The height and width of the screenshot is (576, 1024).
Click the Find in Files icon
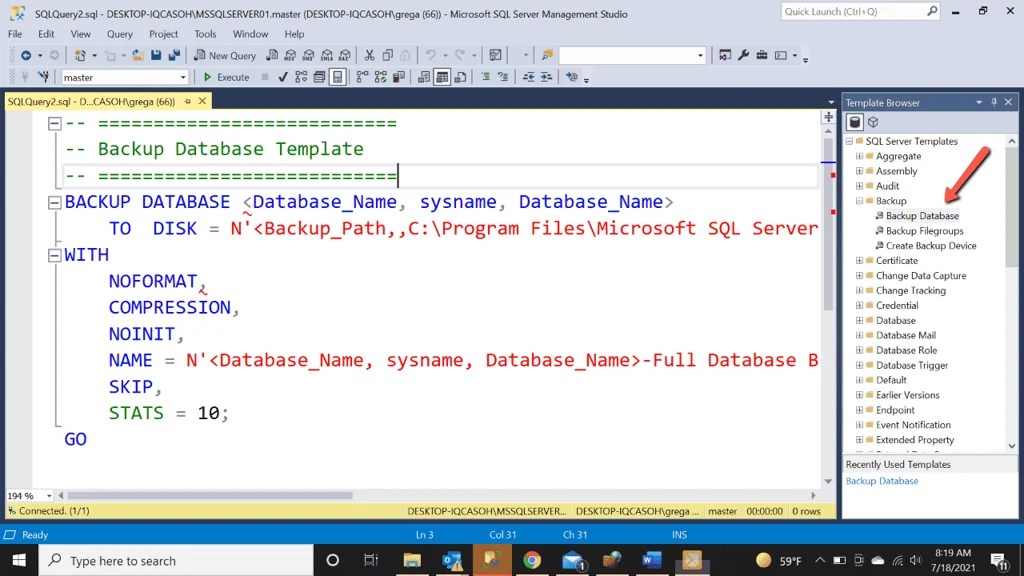tap(547, 56)
